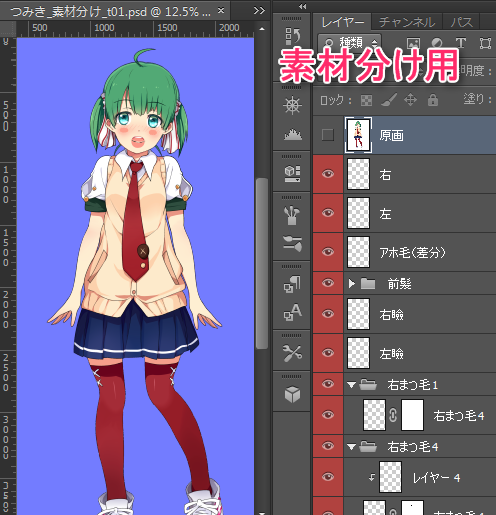This screenshot has height=515, width=496.
Task: Select the layer named 左瞼
Action: (x=391, y=353)
